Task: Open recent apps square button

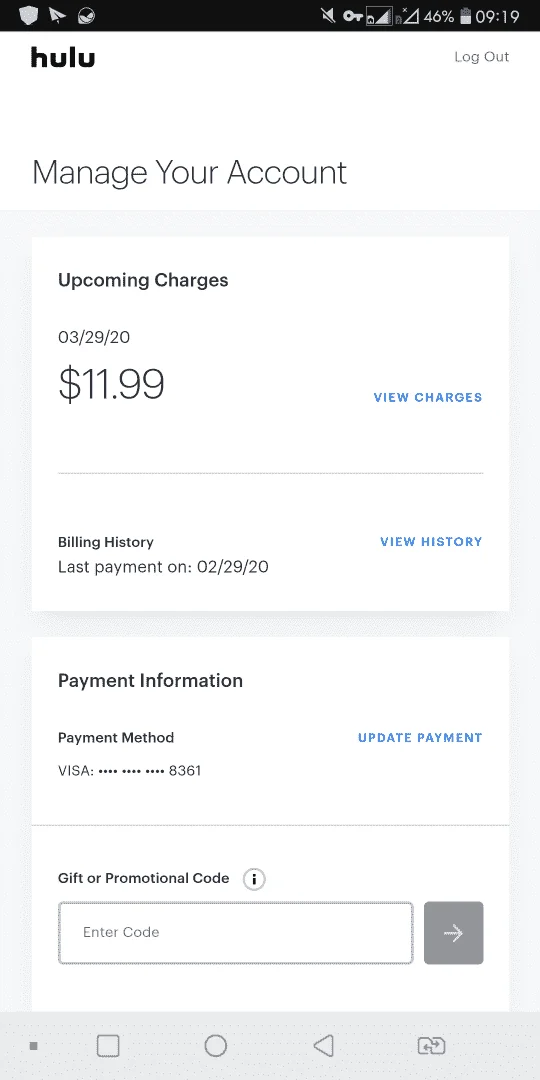Action: coord(108,1046)
